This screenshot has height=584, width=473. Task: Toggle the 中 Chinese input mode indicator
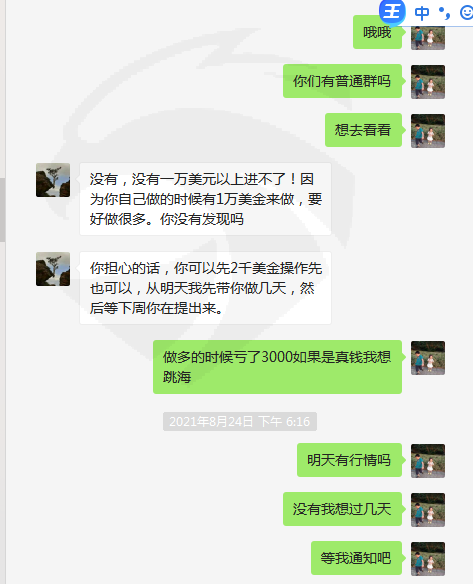tap(422, 13)
